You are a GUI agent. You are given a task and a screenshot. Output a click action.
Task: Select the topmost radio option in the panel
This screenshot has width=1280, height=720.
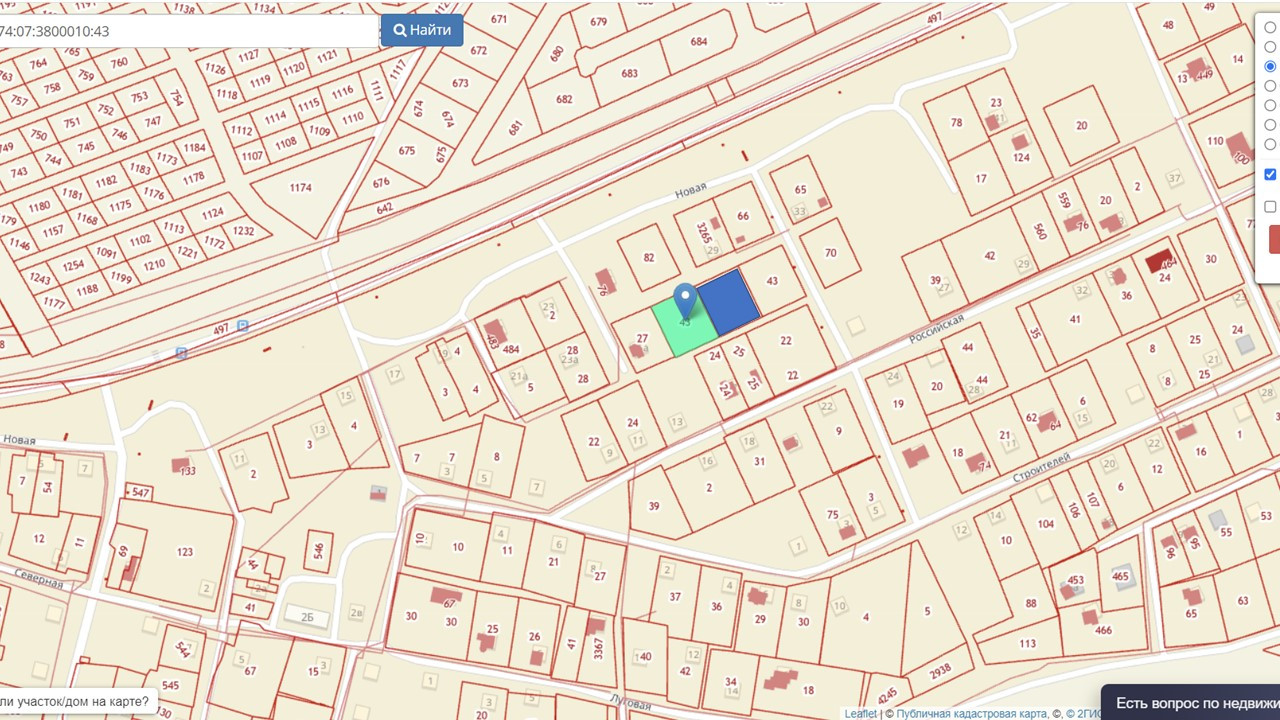coord(1270,27)
